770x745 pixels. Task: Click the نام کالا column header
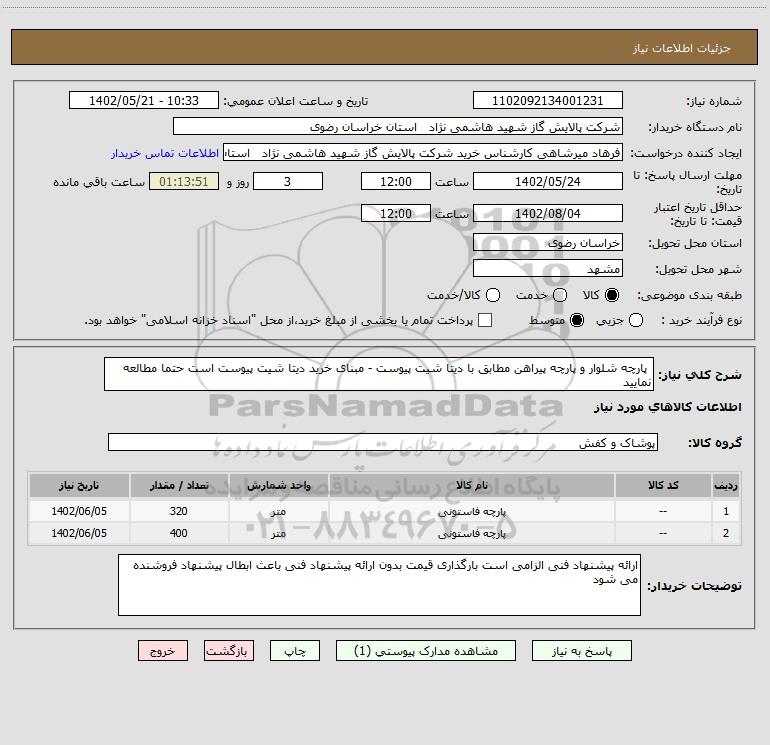[471, 485]
